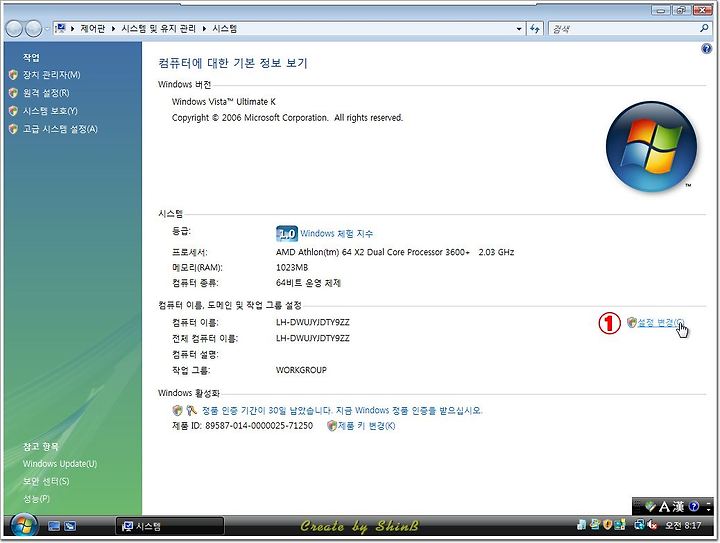The width and height of the screenshot is (720, 543).
Task: Open the Start menu orb
Action: pos(24,526)
